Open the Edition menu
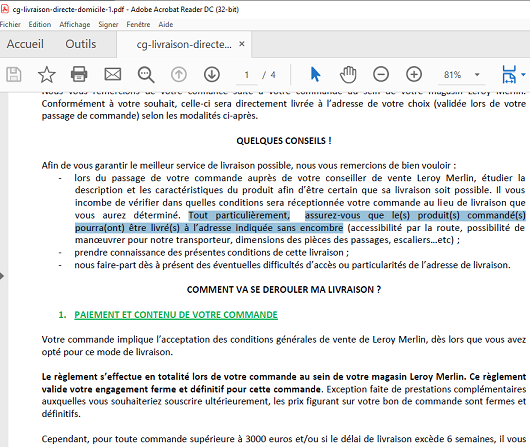 [x=40, y=24]
